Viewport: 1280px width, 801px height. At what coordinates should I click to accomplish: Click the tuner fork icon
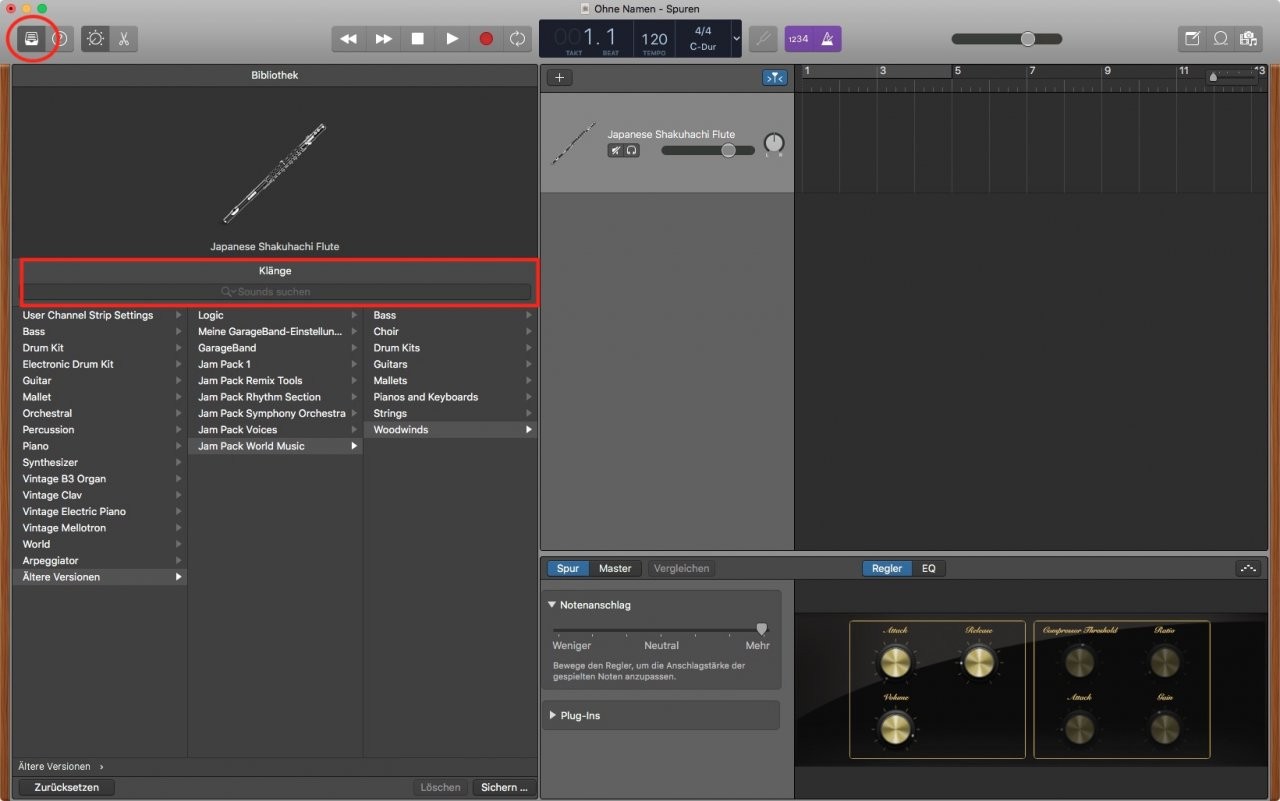click(763, 39)
